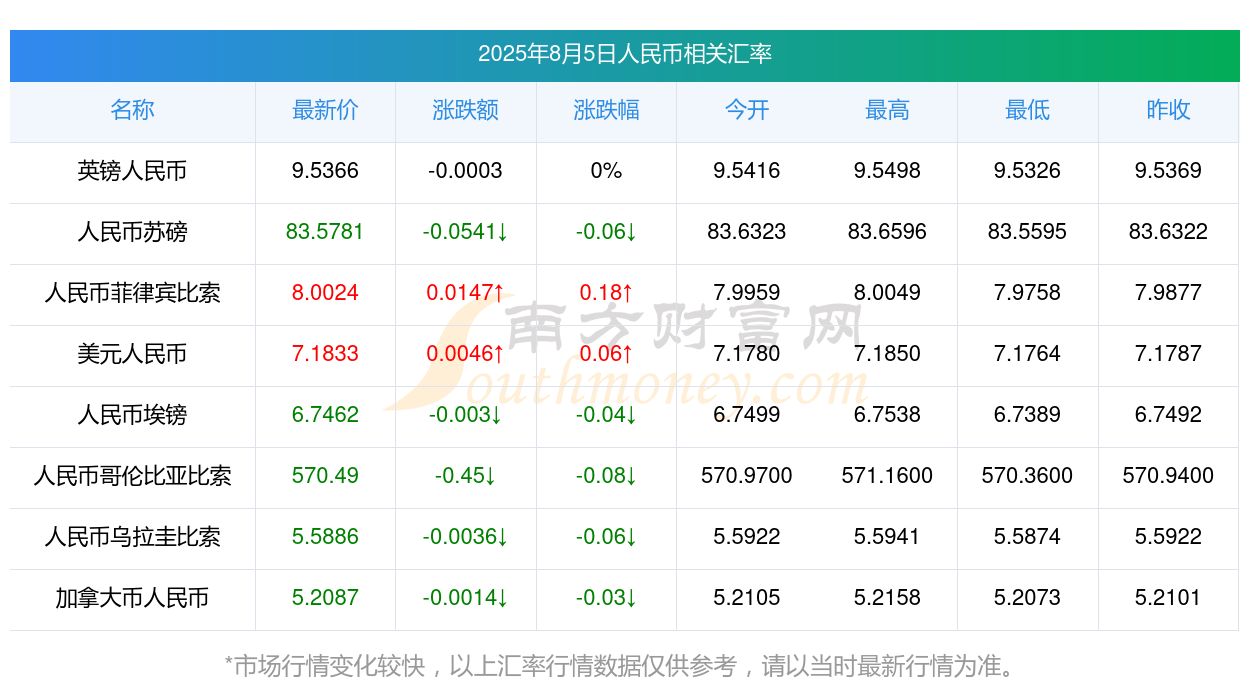The width and height of the screenshot is (1250, 698).
Task: Click change amount 0.0046↑
Action: pyautogui.click(x=466, y=354)
